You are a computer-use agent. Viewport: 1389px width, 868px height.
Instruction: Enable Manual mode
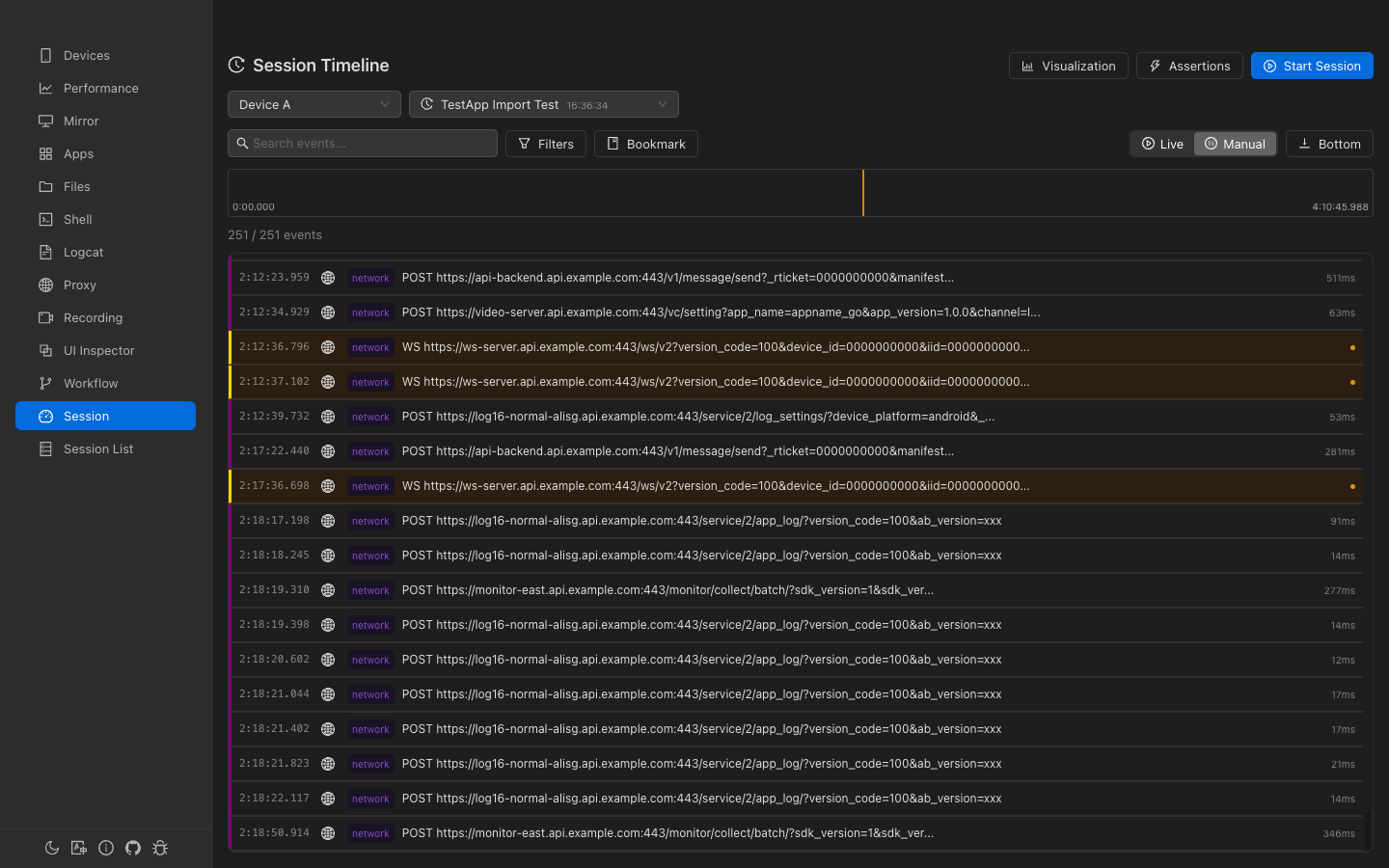coord(1236,143)
